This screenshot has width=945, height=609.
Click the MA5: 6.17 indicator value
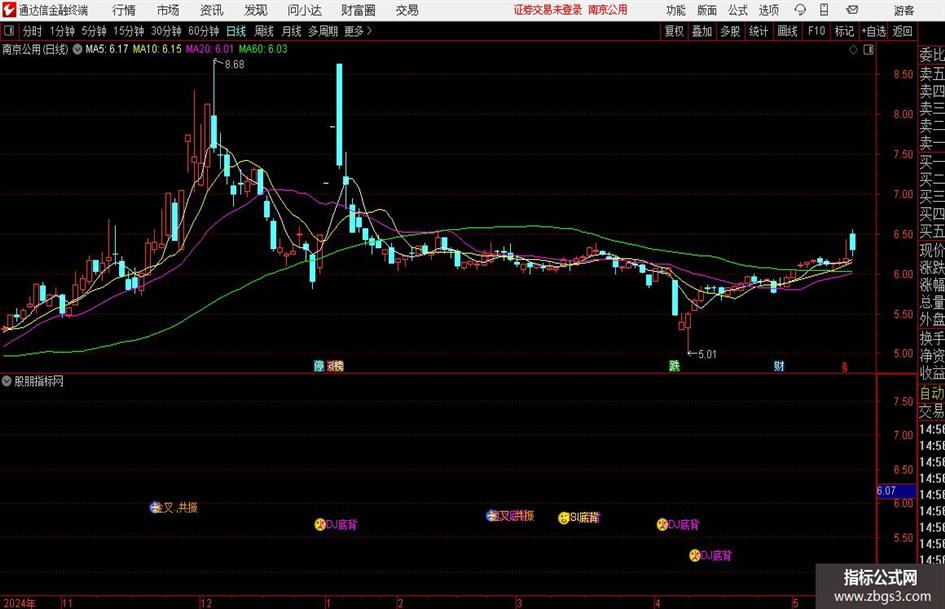[107, 49]
